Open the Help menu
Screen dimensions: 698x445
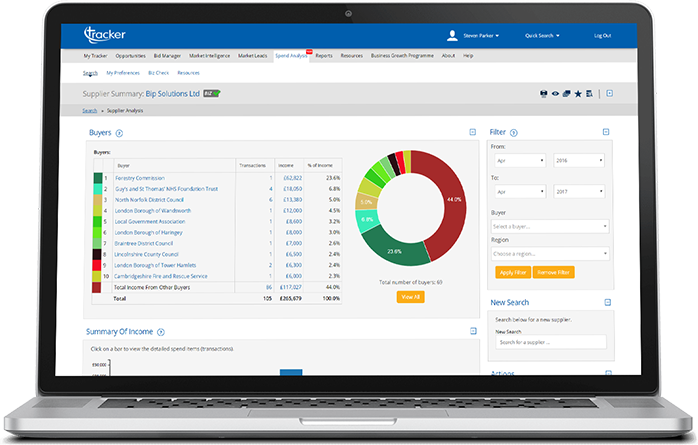pos(468,56)
